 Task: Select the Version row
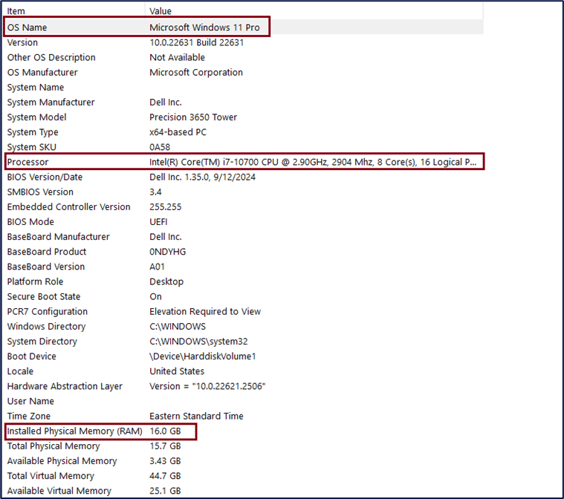point(243,42)
